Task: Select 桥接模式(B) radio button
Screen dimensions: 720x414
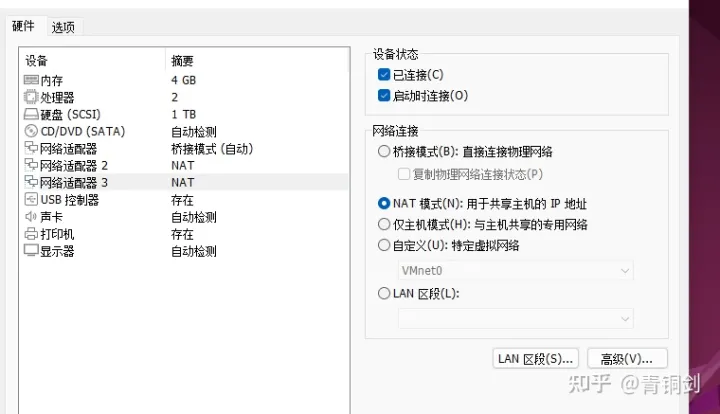Action: click(385, 152)
